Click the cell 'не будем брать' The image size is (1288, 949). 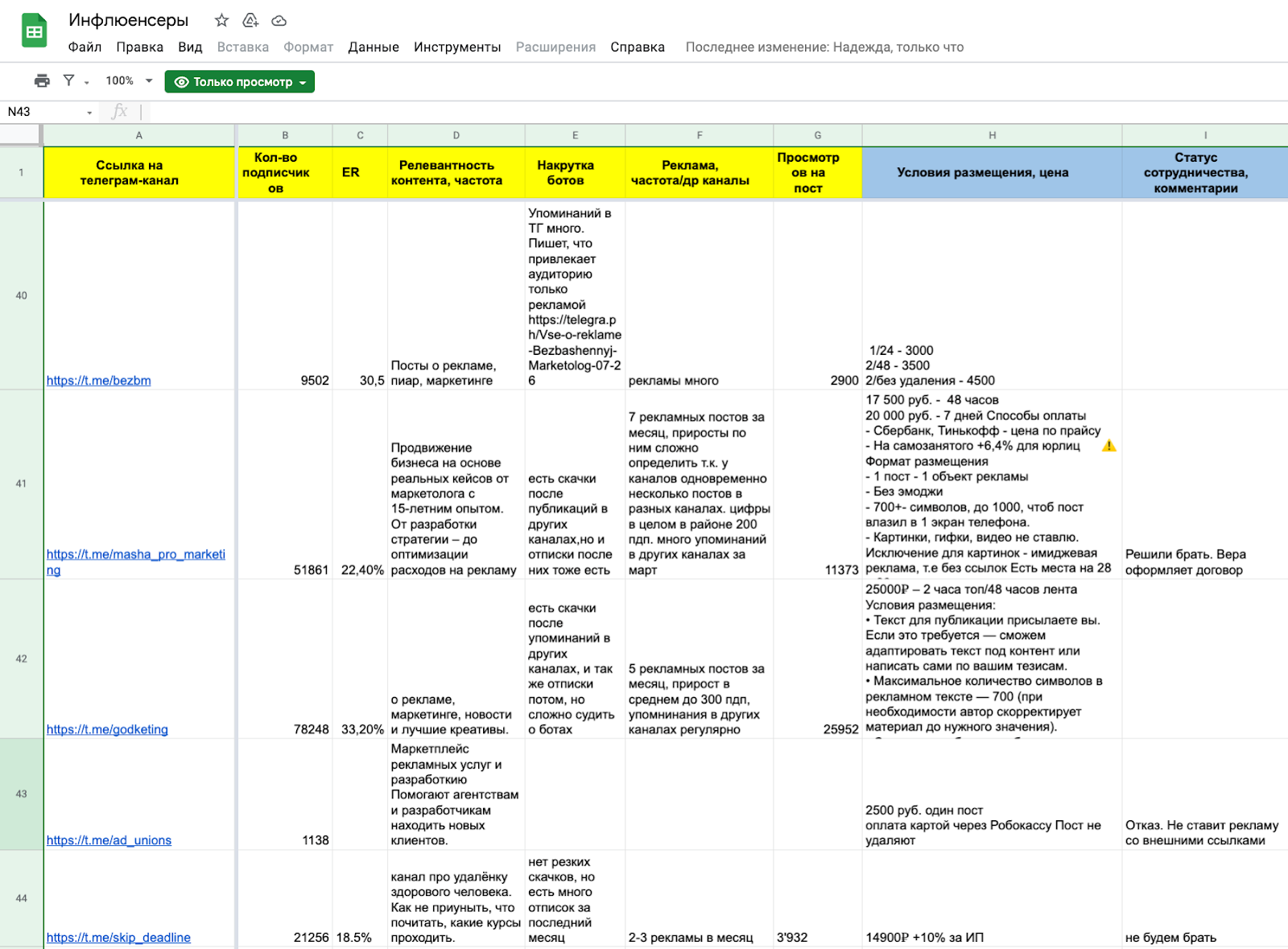tap(1205, 898)
